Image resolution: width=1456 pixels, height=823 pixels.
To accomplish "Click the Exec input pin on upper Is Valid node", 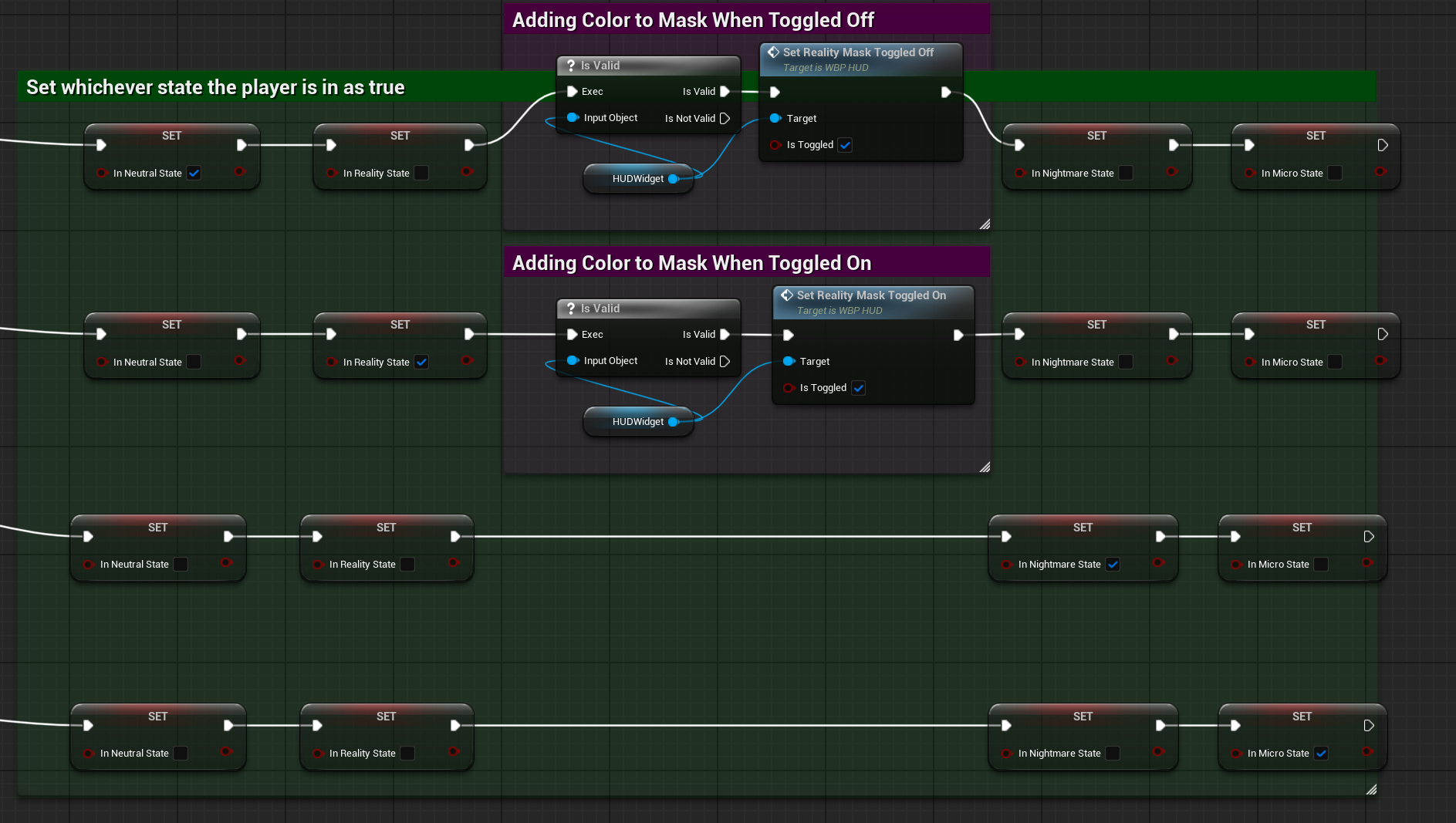I will (573, 91).
